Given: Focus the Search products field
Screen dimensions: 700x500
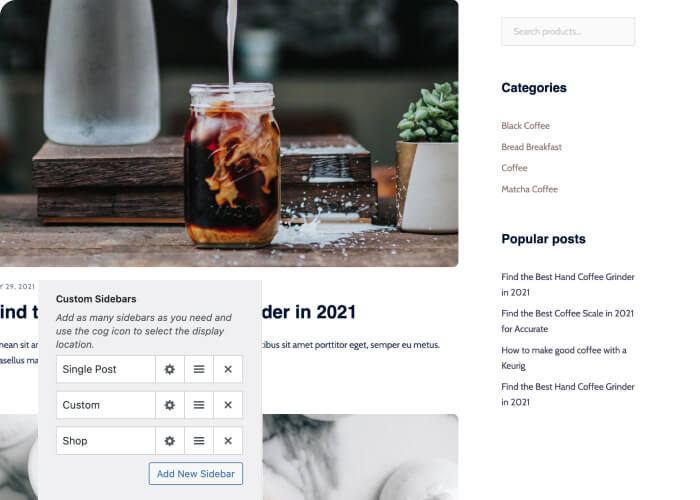Looking at the screenshot, I should click(568, 31).
